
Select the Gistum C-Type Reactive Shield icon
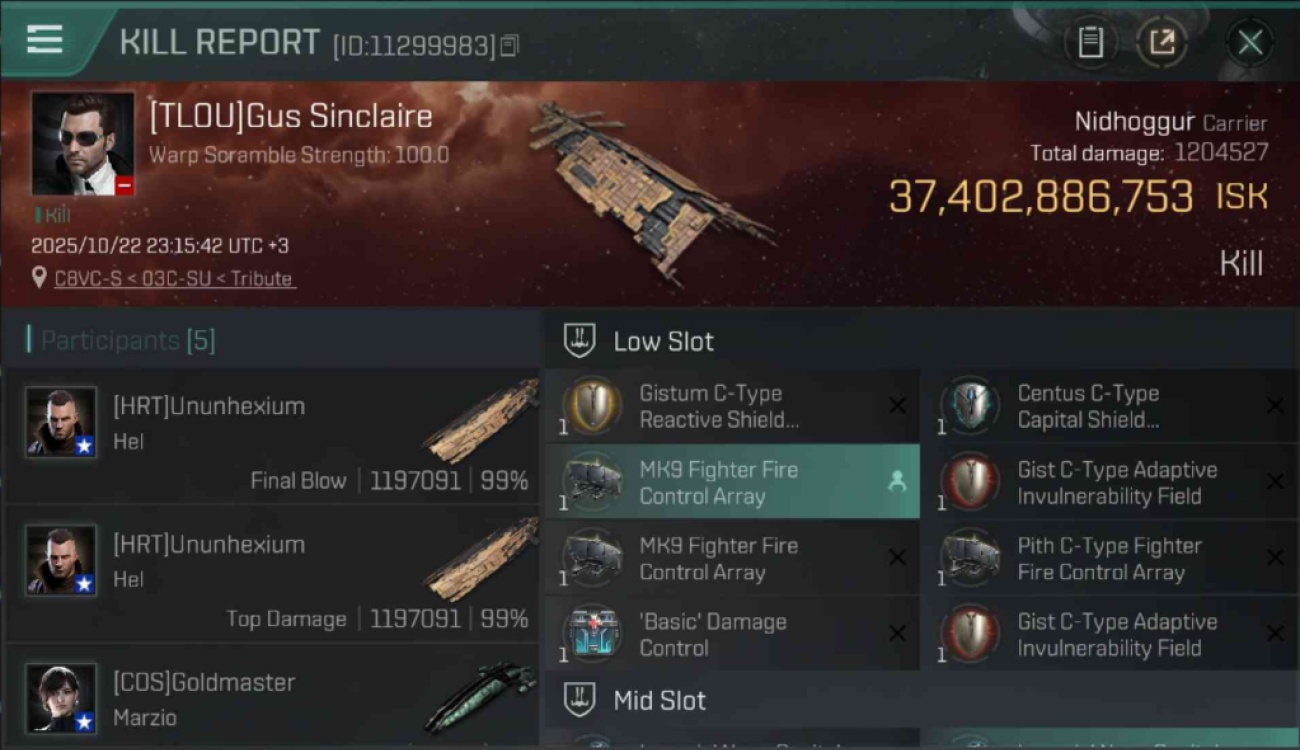[592, 406]
